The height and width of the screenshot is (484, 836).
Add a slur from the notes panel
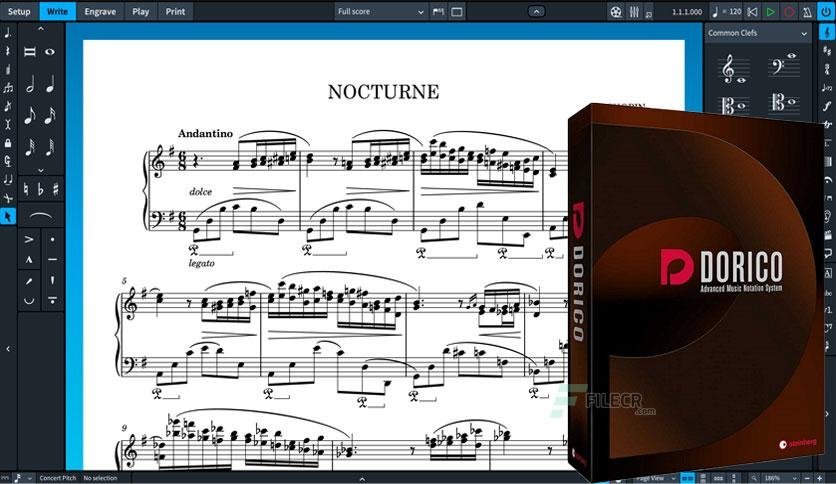coord(39,216)
